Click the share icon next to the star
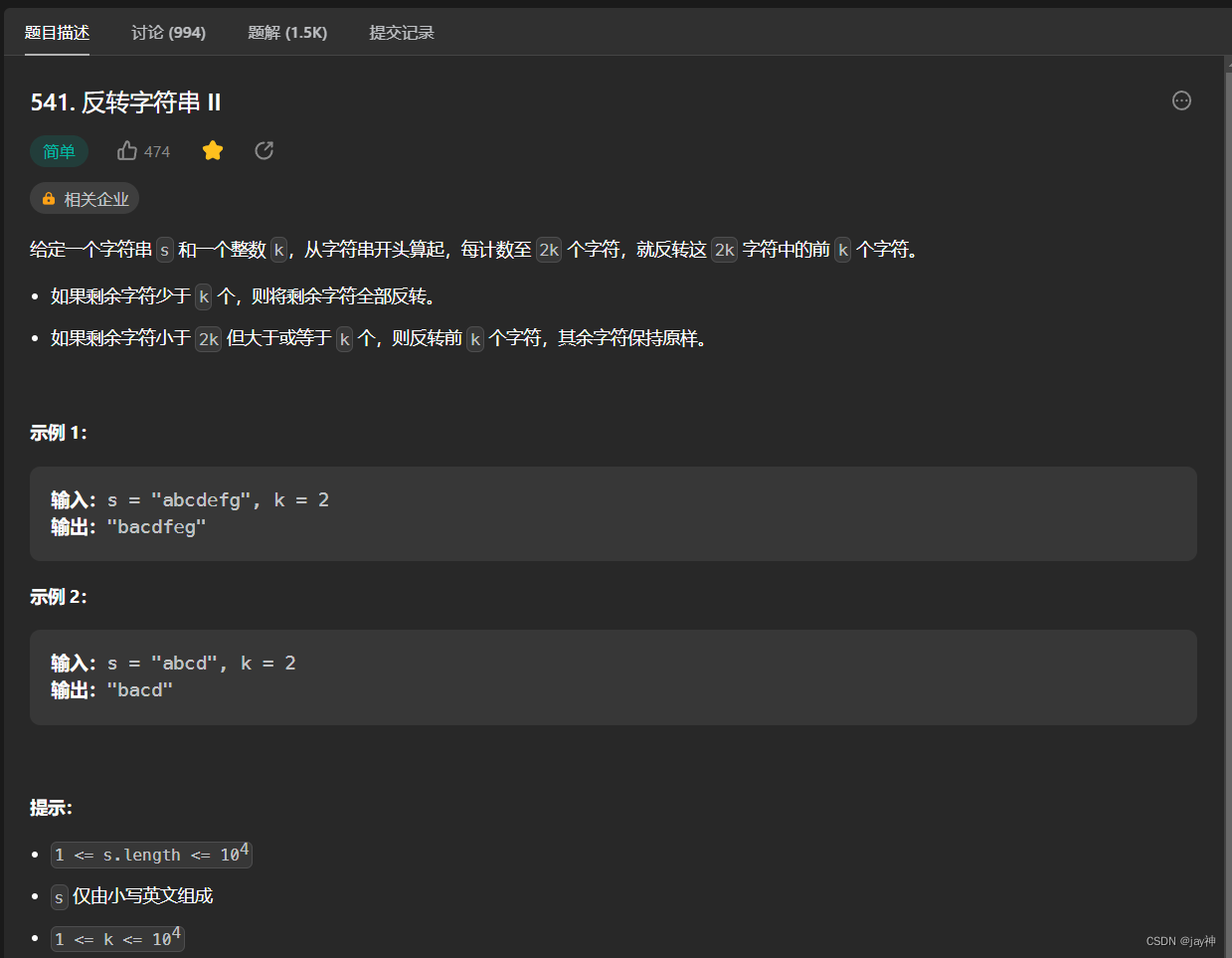The height and width of the screenshot is (958, 1232). [264, 149]
